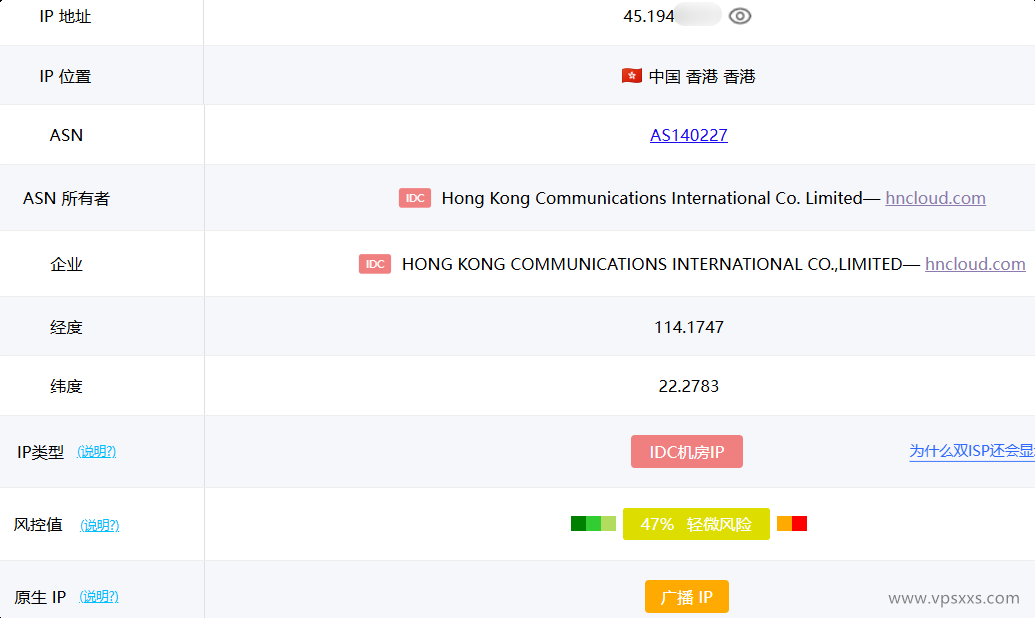The width and height of the screenshot is (1035, 618).
Task: Click the IDC badge in the 企业 row
Action: point(374,263)
